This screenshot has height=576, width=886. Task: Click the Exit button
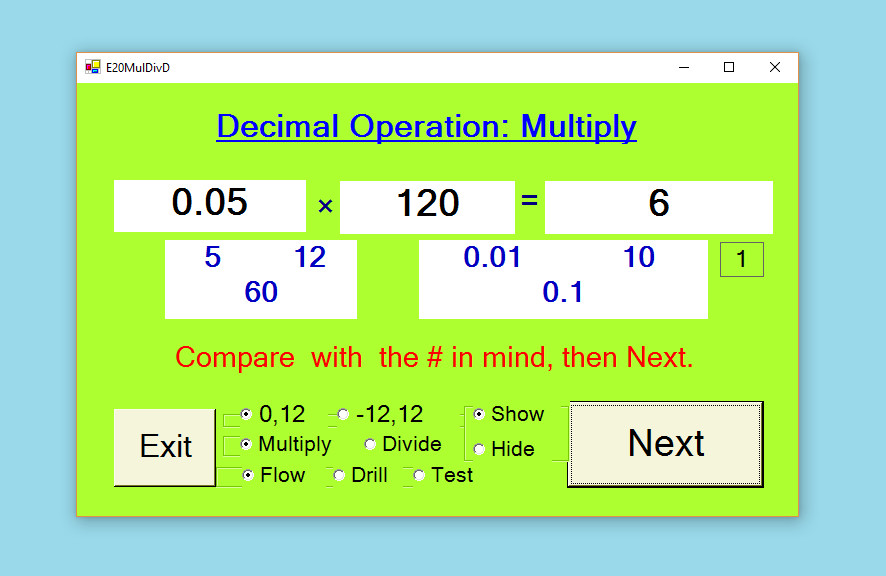pyautogui.click(x=165, y=447)
